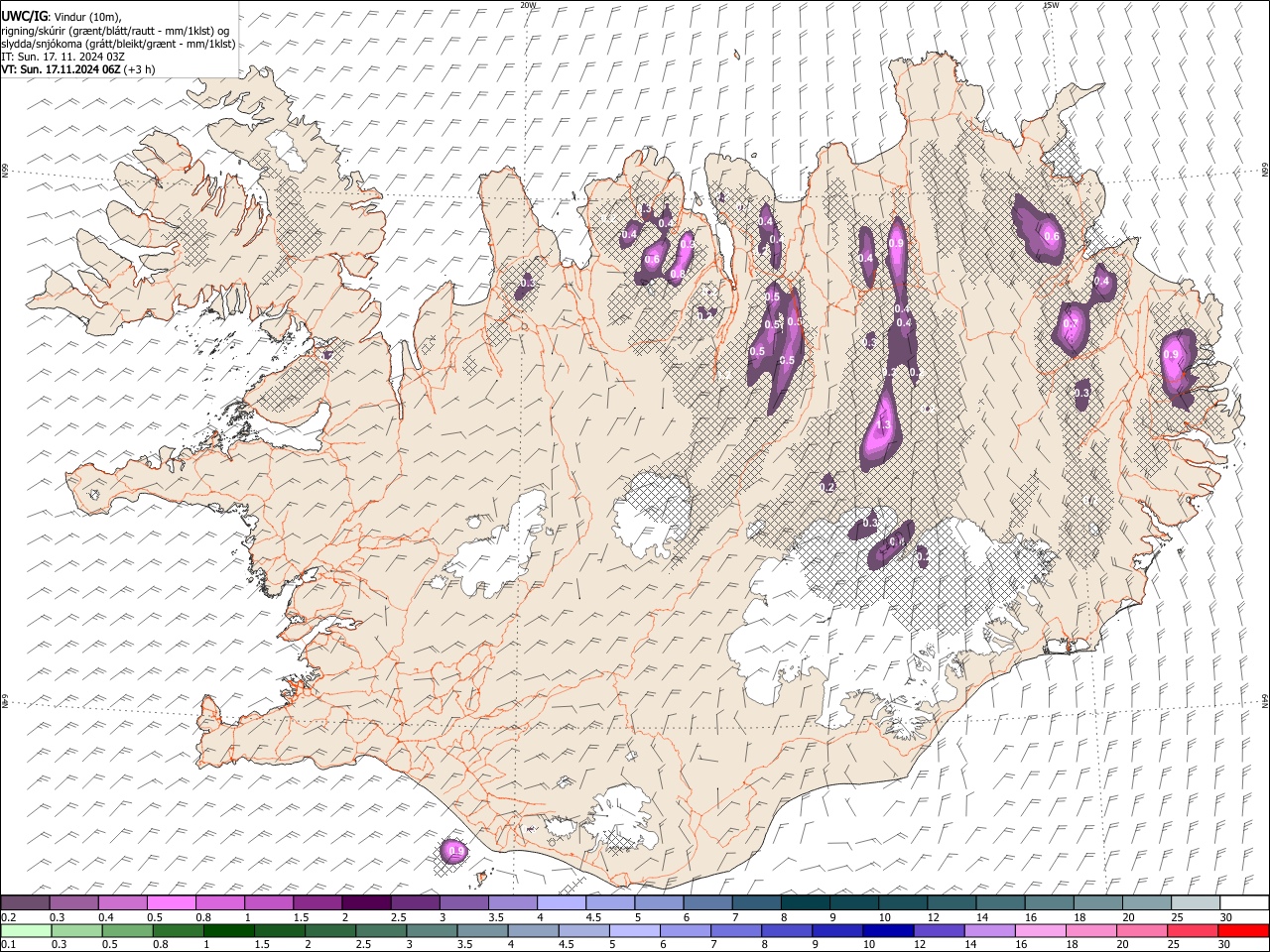Click the "20W" longitude label
The height and width of the screenshot is (952, 1270).
(528, 5)
